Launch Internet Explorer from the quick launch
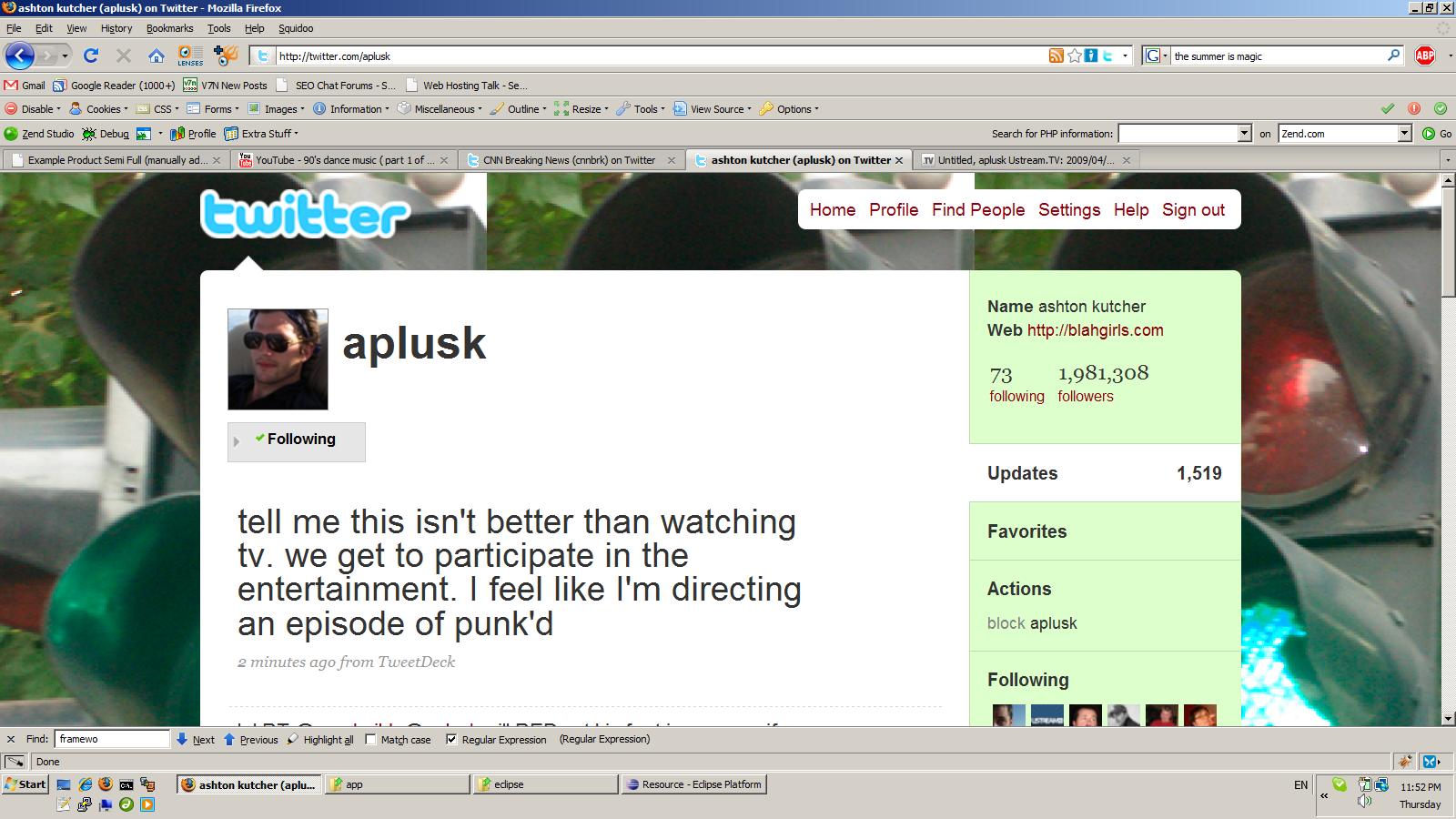This screenshot has width=1456, height=819. [85, 784]
